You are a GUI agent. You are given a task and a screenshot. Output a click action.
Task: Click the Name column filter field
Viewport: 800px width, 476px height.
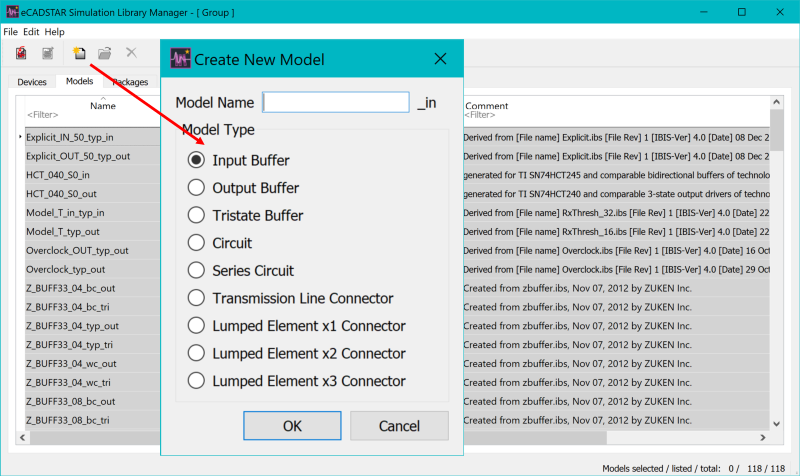(x=43, y=115)
